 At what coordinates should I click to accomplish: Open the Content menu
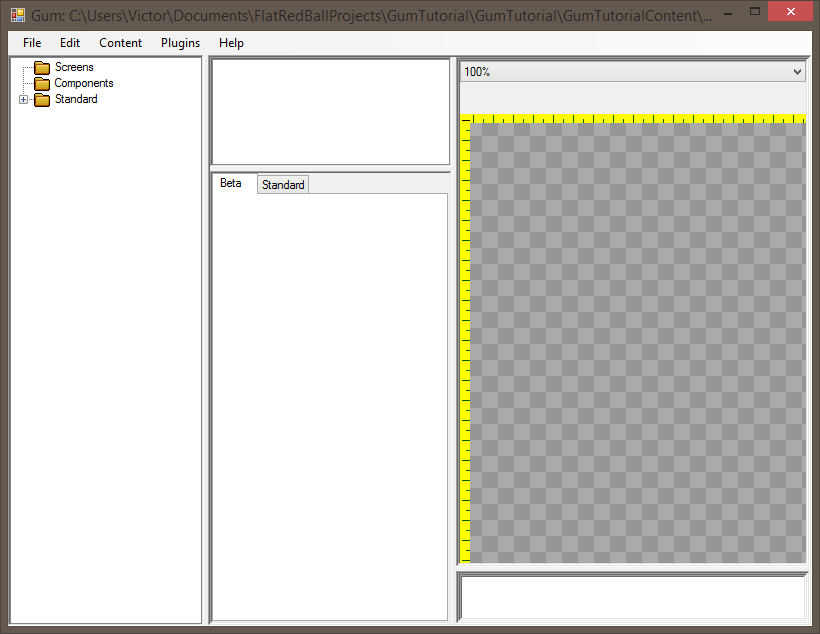[x=120, y=43]
